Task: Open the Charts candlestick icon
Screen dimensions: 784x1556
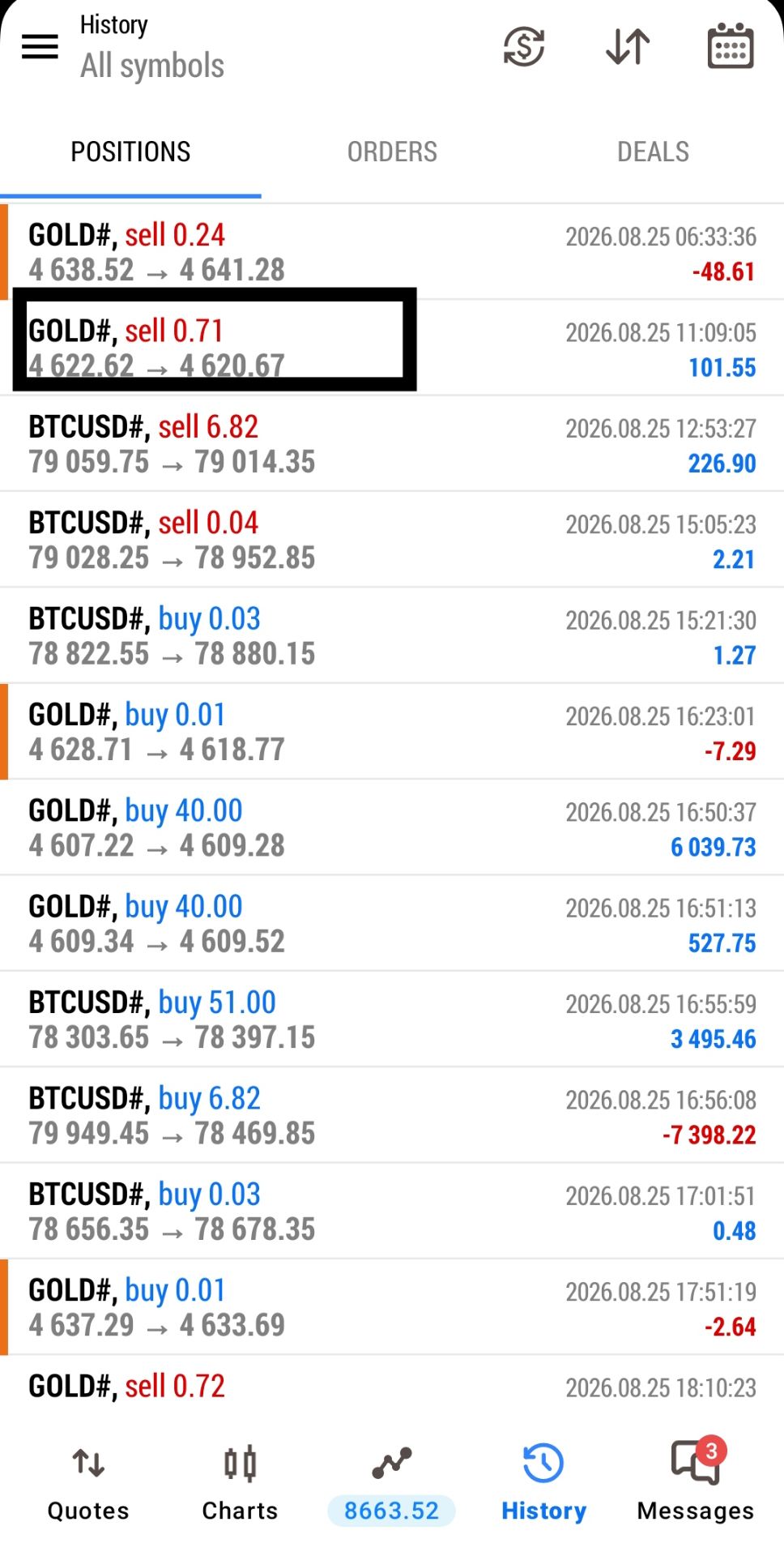Action: tap(240, 1485)
